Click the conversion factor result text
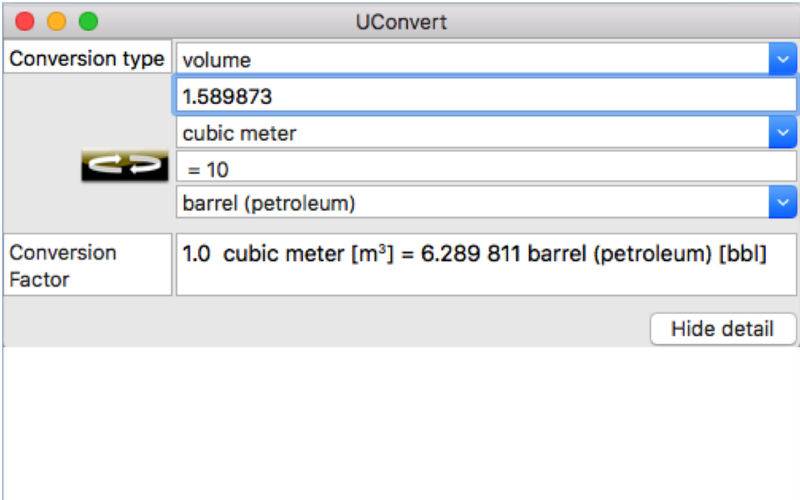Image resolution: width=800 pixels, height=500 pixels. click(x=475, y=254)
